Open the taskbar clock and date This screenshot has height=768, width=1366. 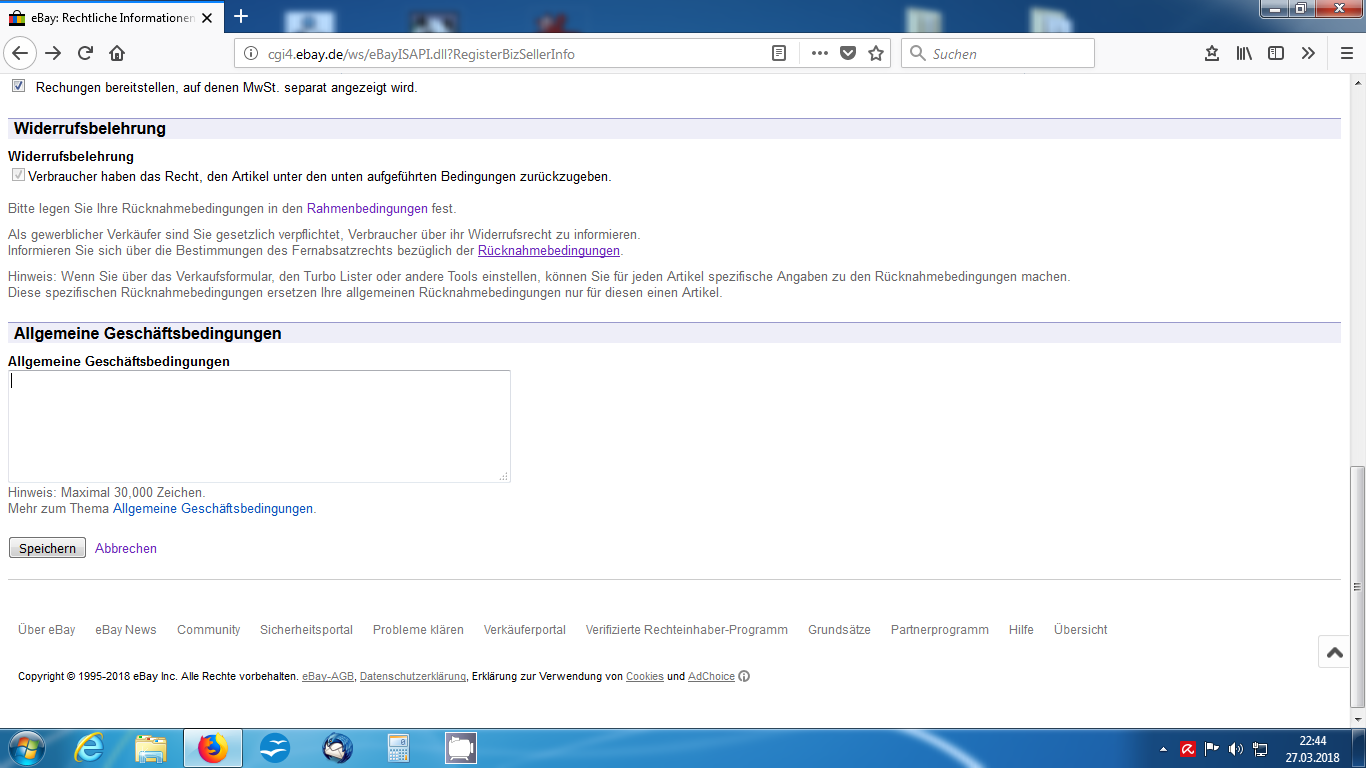point(1312,749)
